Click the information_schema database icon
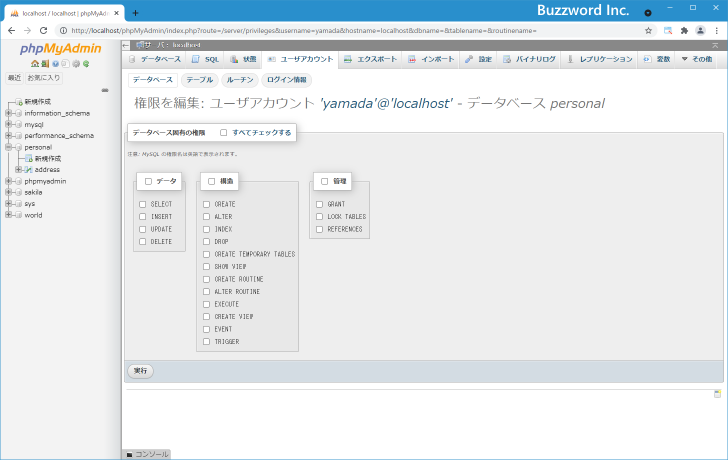The height and width of the screenshot is (460, 728). click(19, 113)
